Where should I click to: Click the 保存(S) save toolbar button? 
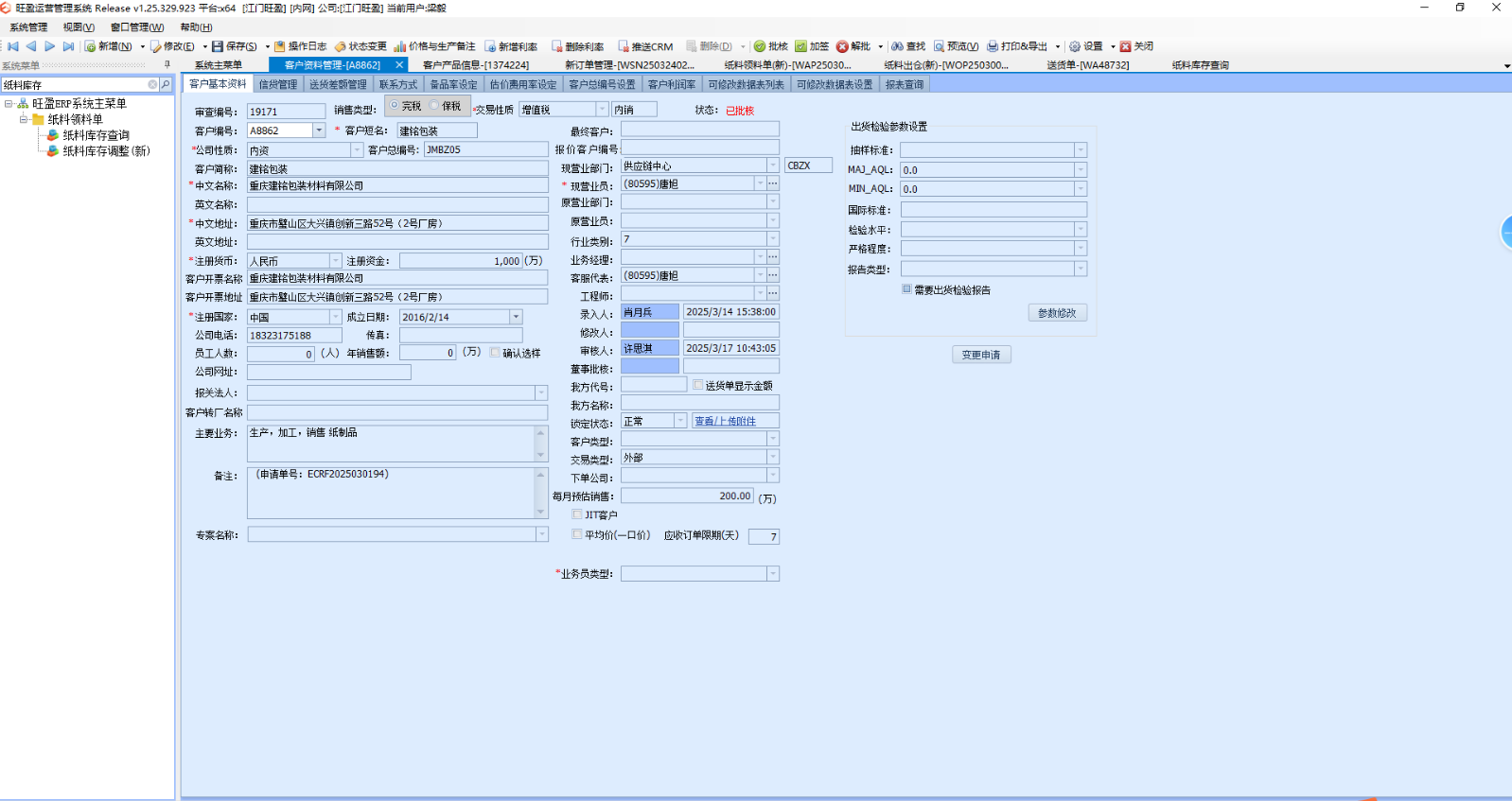click(x=235, y=46)
